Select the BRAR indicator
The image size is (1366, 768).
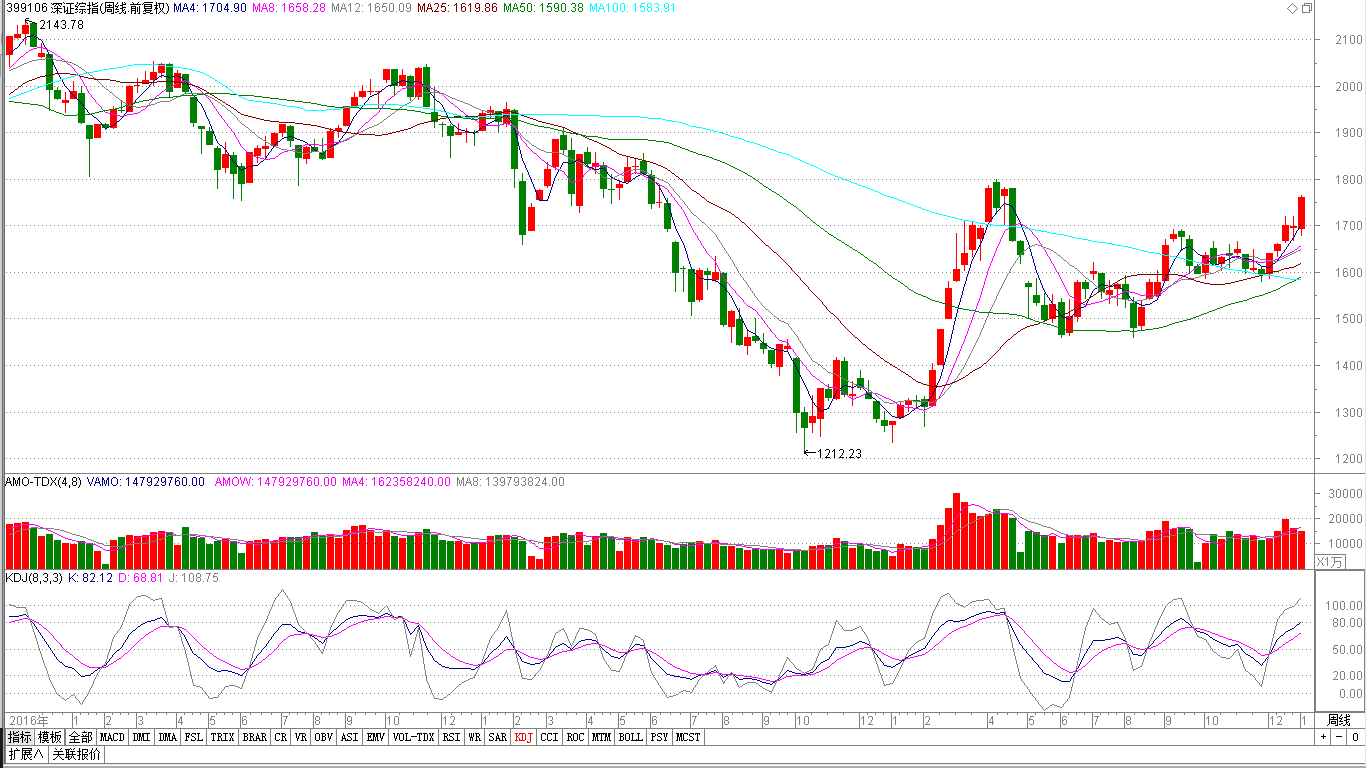254,737
